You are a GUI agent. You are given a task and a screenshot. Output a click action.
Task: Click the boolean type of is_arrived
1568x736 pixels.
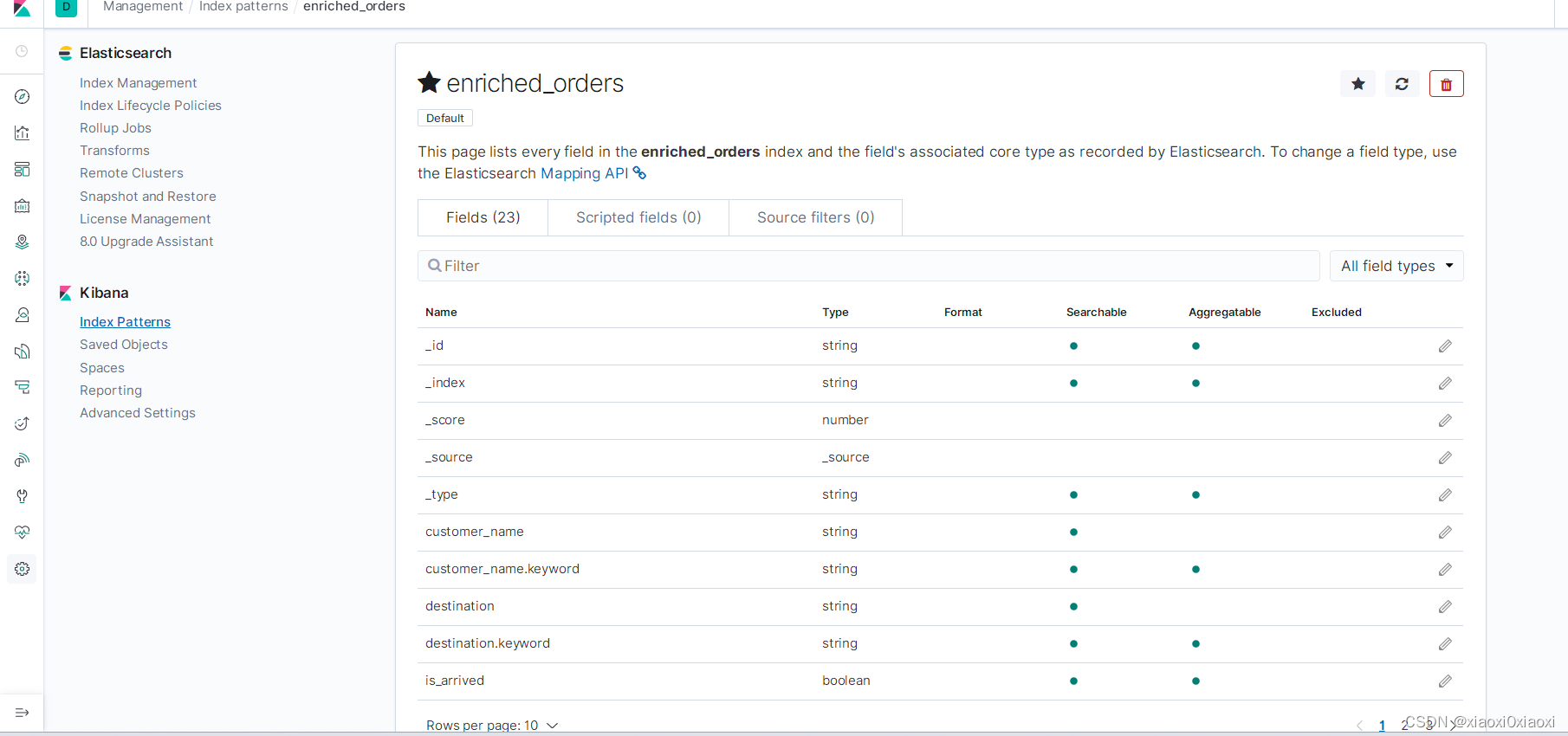(846, 681)
